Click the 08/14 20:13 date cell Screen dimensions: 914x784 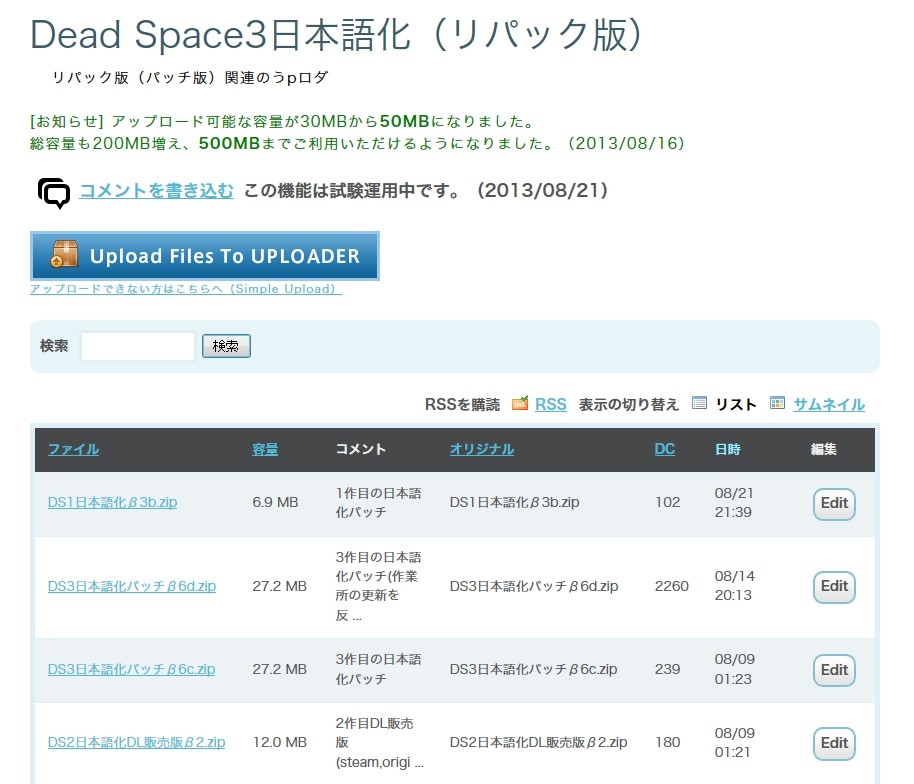734,586
